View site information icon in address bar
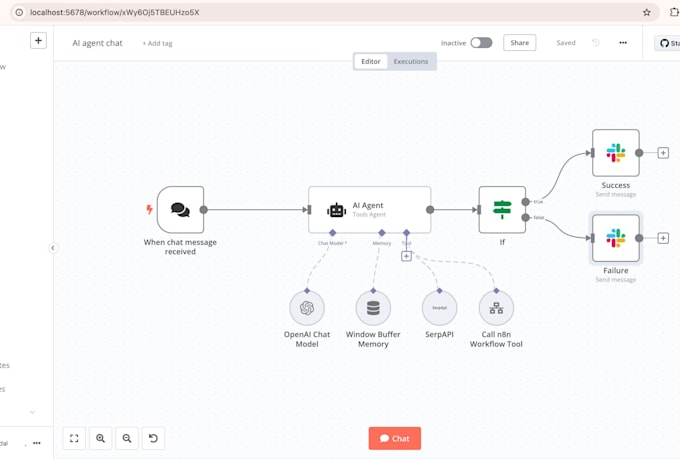This screenshot has width=680, height=459. point(19,12)
